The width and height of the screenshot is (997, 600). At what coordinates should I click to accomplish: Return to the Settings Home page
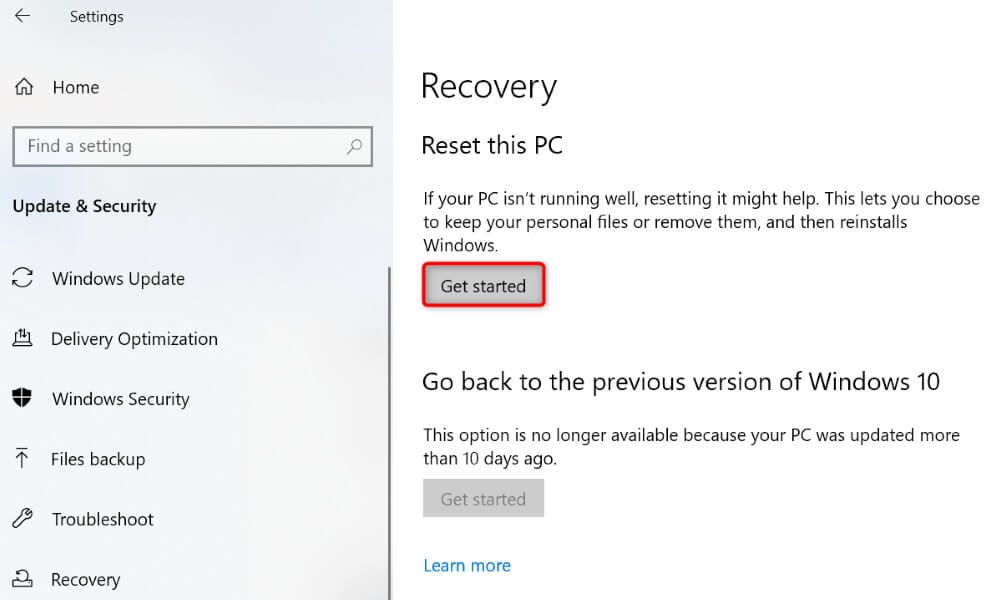tap(75, 87)
